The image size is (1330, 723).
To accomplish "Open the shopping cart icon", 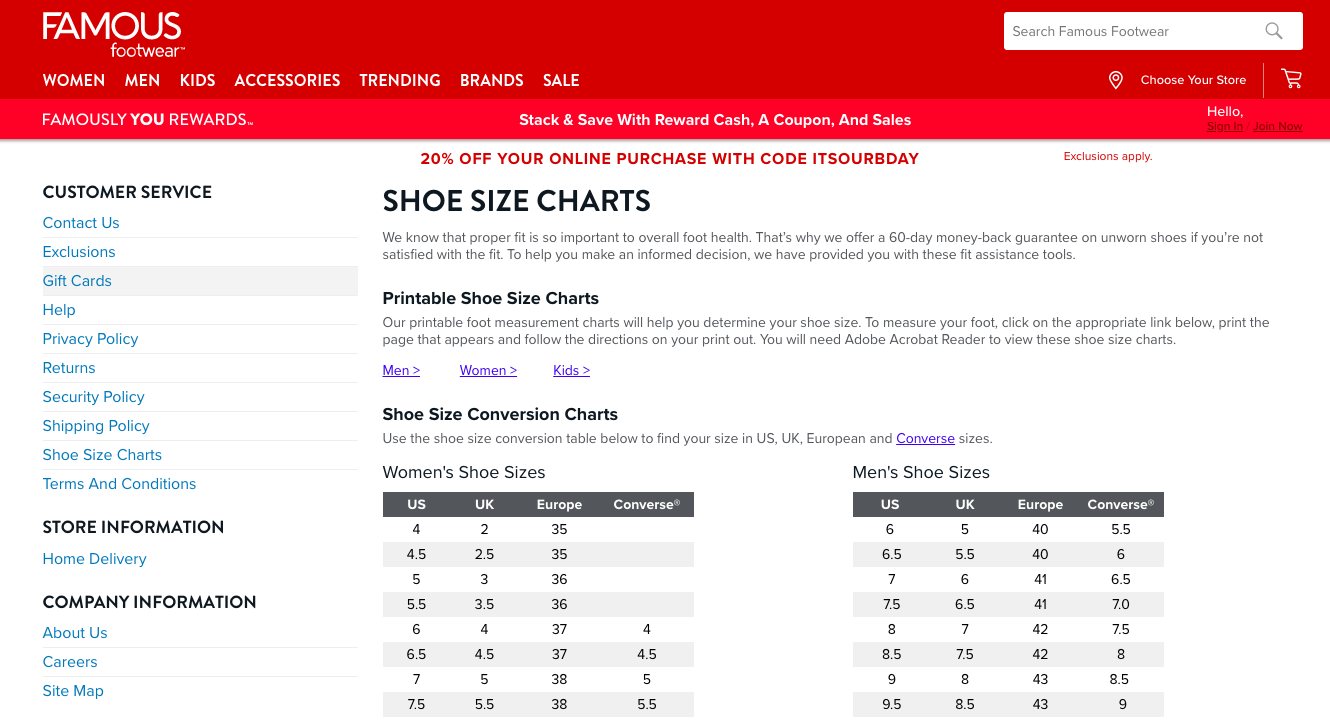I will pos(1291,79).
